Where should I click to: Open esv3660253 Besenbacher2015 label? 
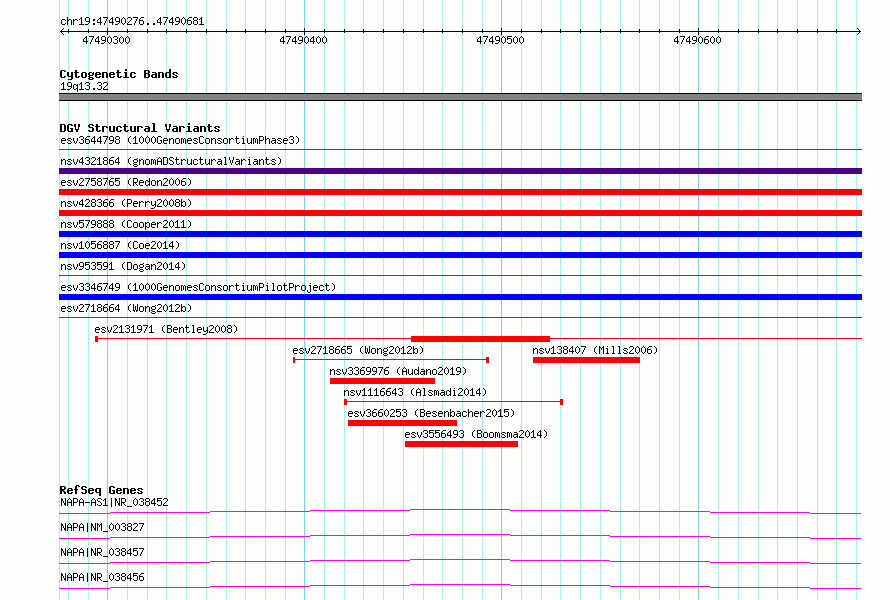(431, 413)
